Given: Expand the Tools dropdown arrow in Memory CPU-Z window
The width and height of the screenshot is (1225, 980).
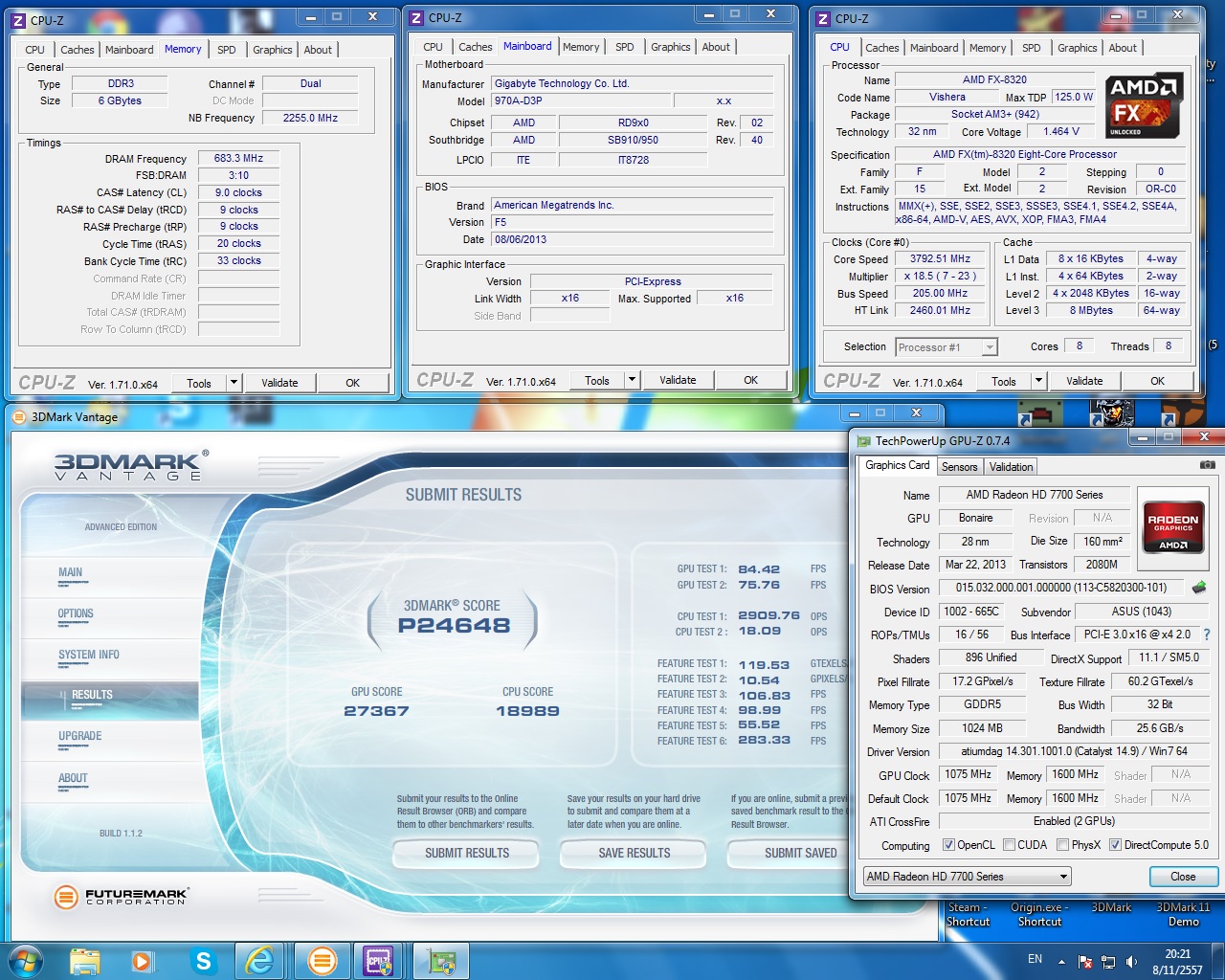Looking at the screenshot, I should (x=233, y=383).
